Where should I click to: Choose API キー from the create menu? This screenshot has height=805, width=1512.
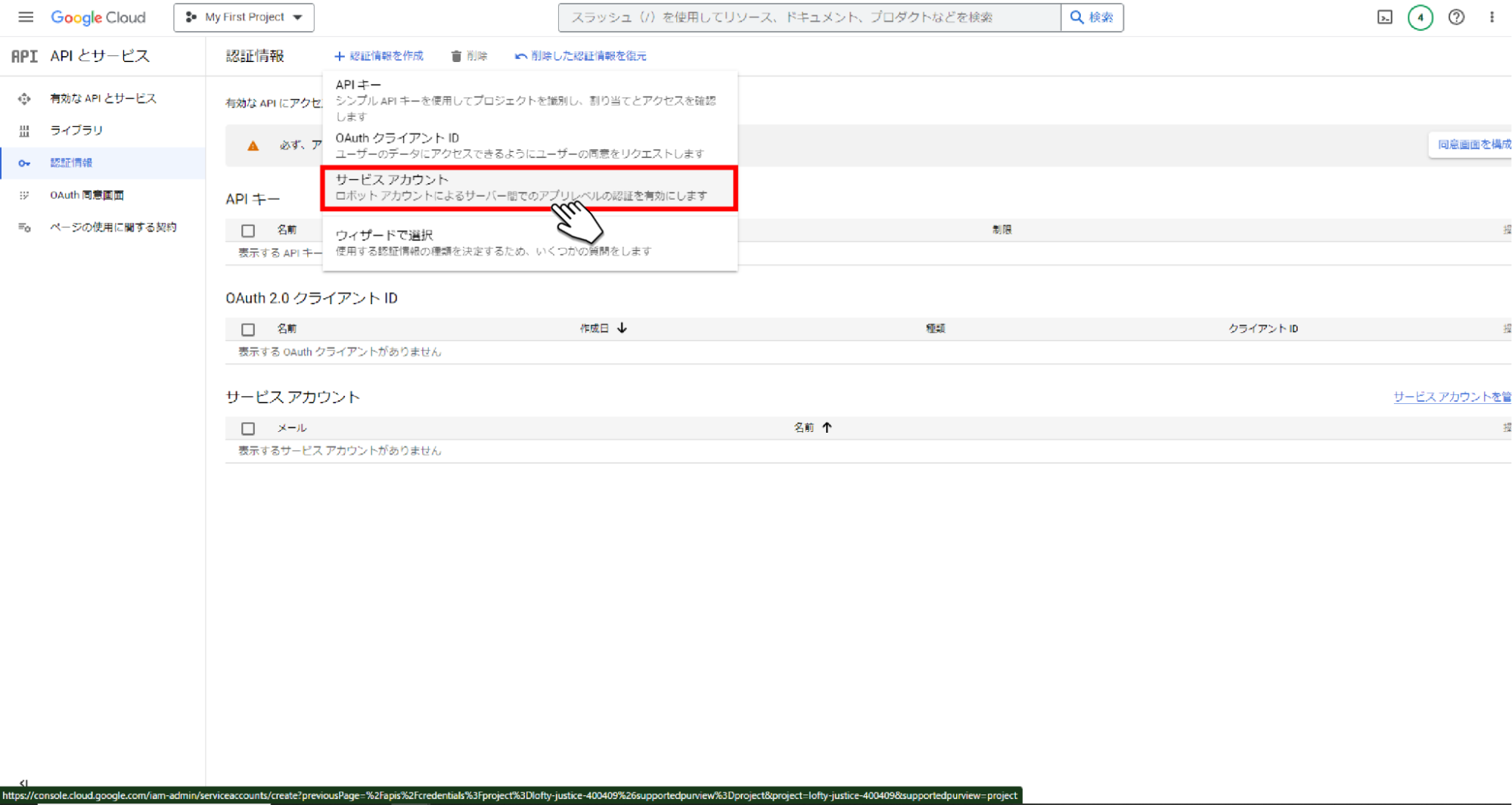tap(529, 100)
